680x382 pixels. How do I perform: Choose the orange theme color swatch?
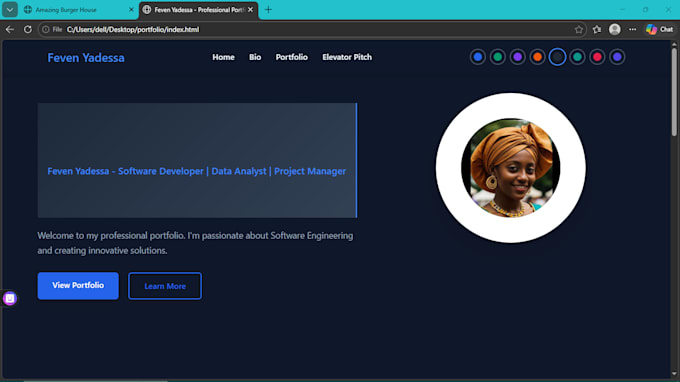click(x=537, y=57)
